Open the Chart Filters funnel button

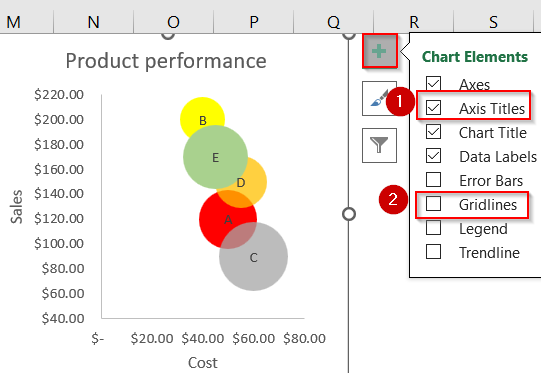(380, 145)
